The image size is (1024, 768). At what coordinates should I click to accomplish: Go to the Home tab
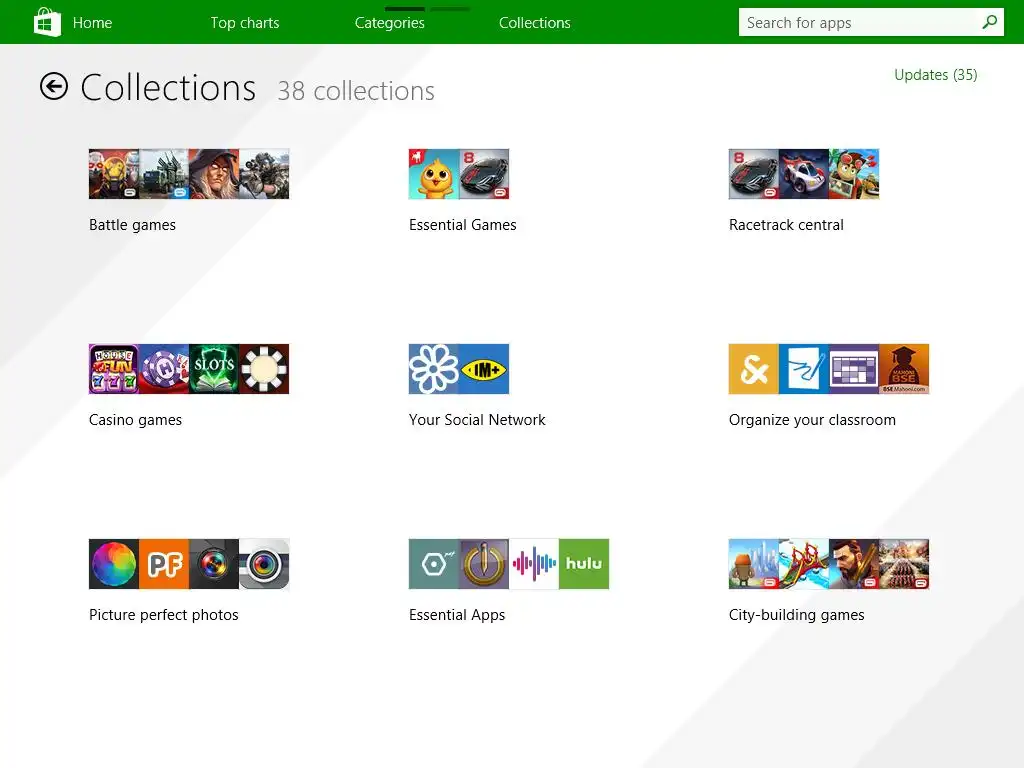point(92,23)
